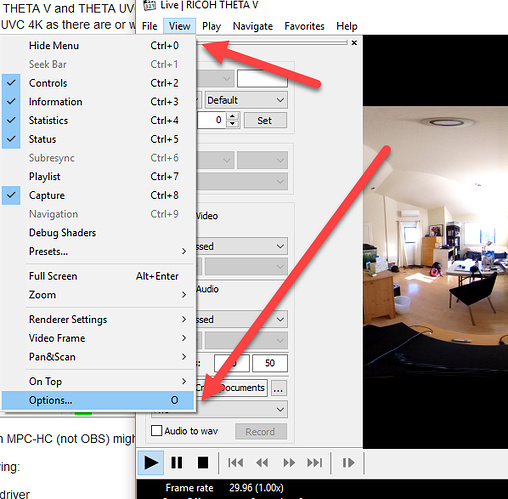Open the File menu
Viewport: 508px width, 499px height.
[149, 26]
